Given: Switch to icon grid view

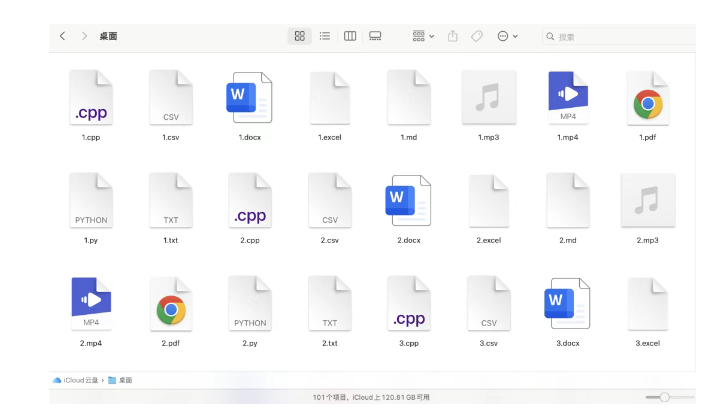Looking at the screenshot, I should click(299, 36).
